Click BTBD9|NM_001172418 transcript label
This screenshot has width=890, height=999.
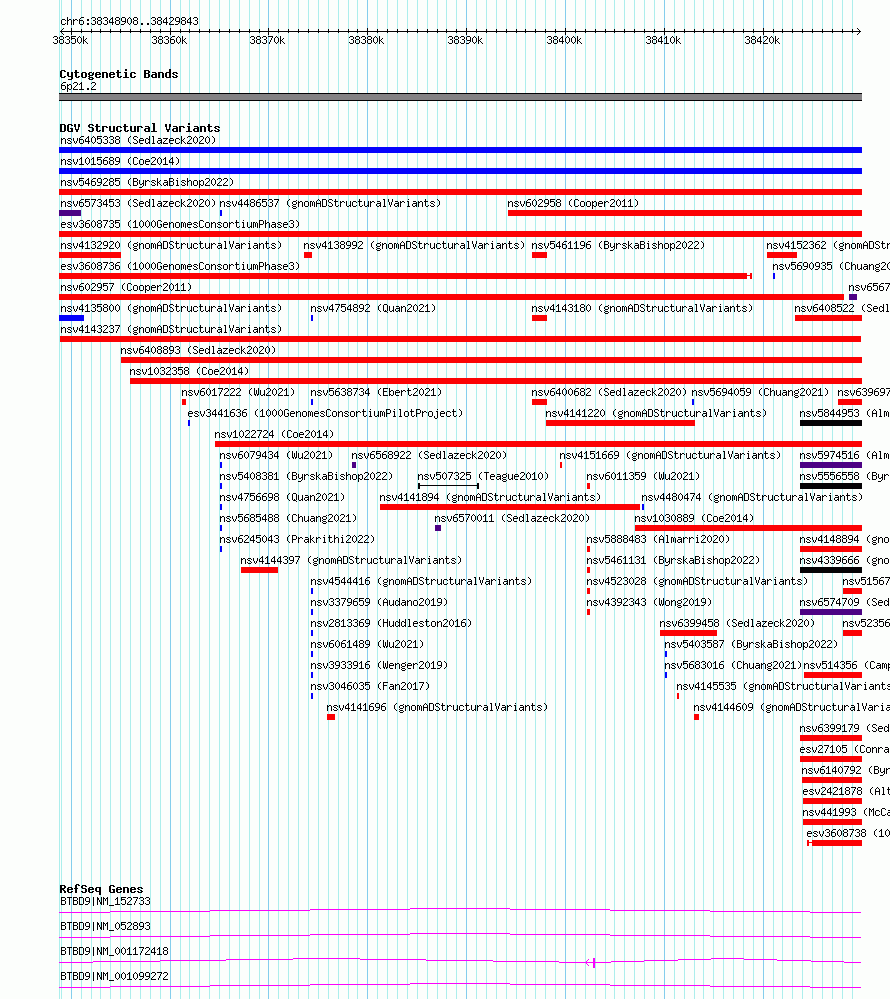point(114,951)
